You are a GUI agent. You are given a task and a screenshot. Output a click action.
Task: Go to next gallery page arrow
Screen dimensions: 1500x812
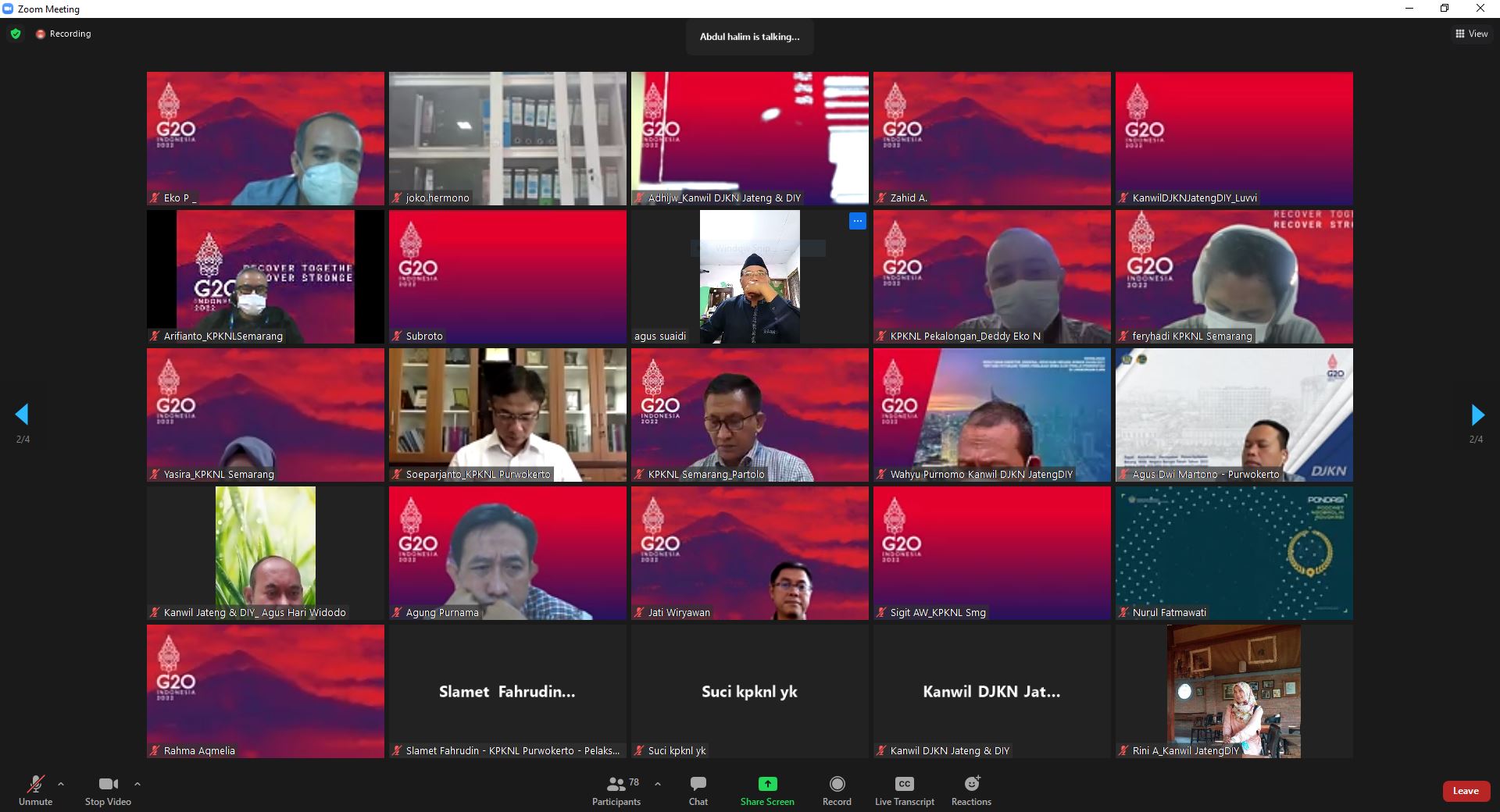tap(1477, 415)
